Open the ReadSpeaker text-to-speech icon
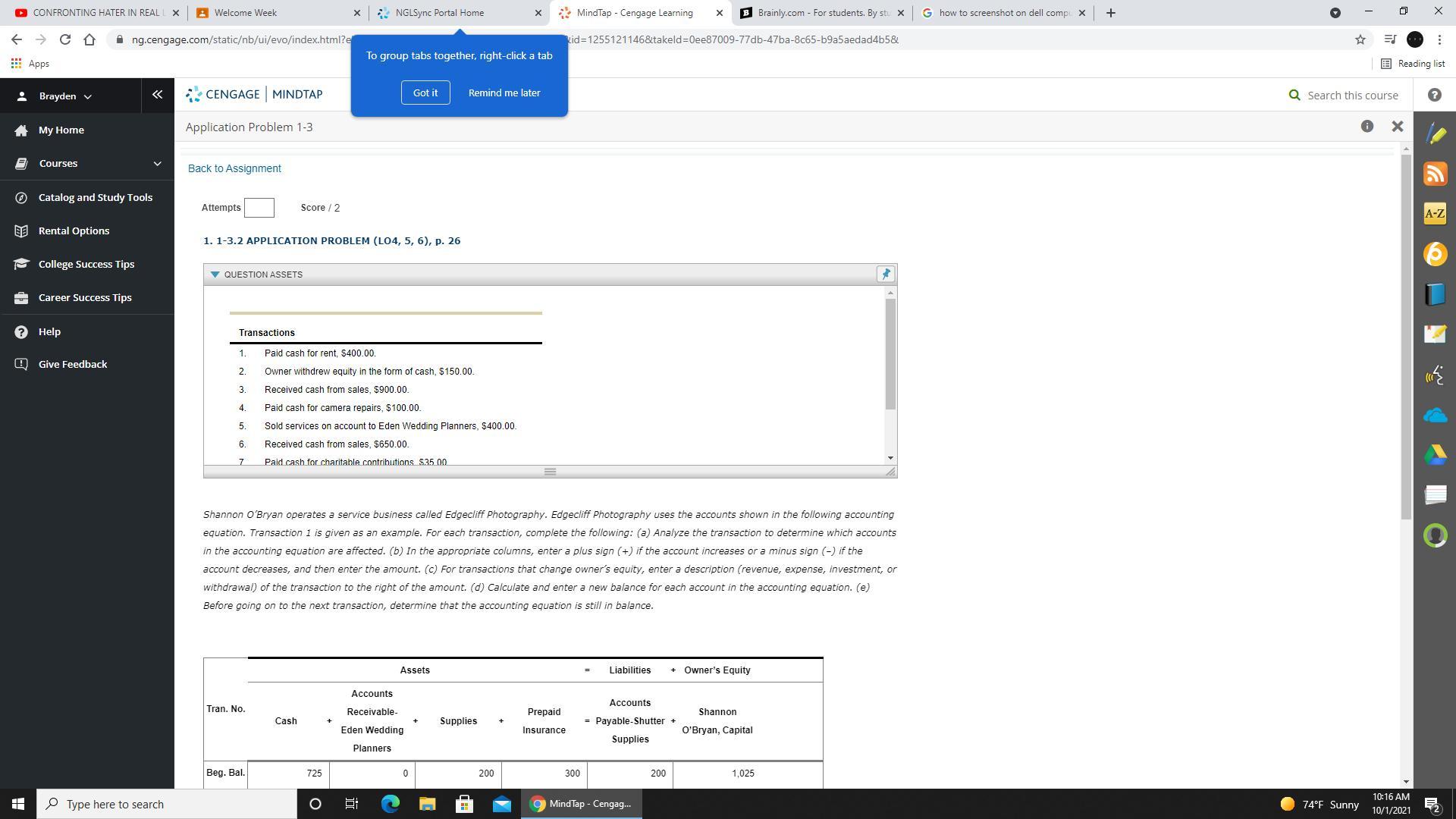Screen dimensions: 1456x819 tap(1435, 375)
